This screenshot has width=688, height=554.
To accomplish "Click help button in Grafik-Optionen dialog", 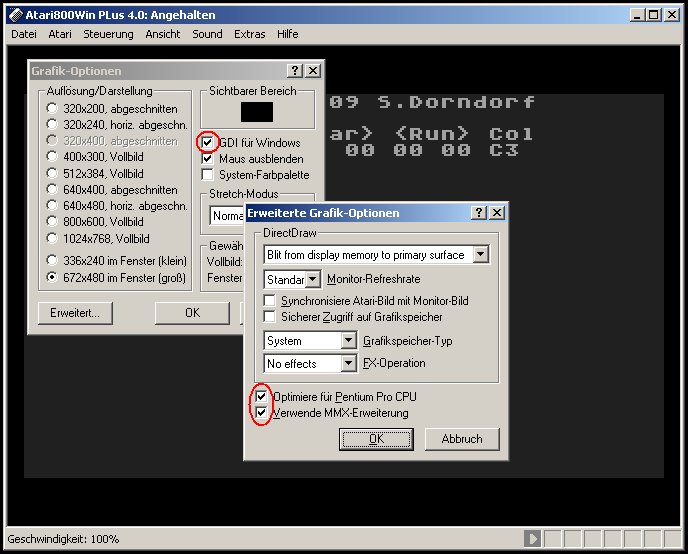I will [x=295, y=71].
